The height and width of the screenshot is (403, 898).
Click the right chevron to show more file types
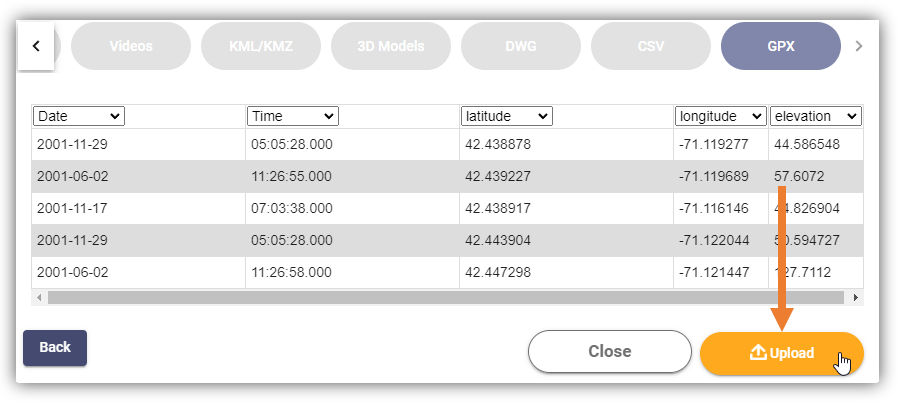(858, 46)
